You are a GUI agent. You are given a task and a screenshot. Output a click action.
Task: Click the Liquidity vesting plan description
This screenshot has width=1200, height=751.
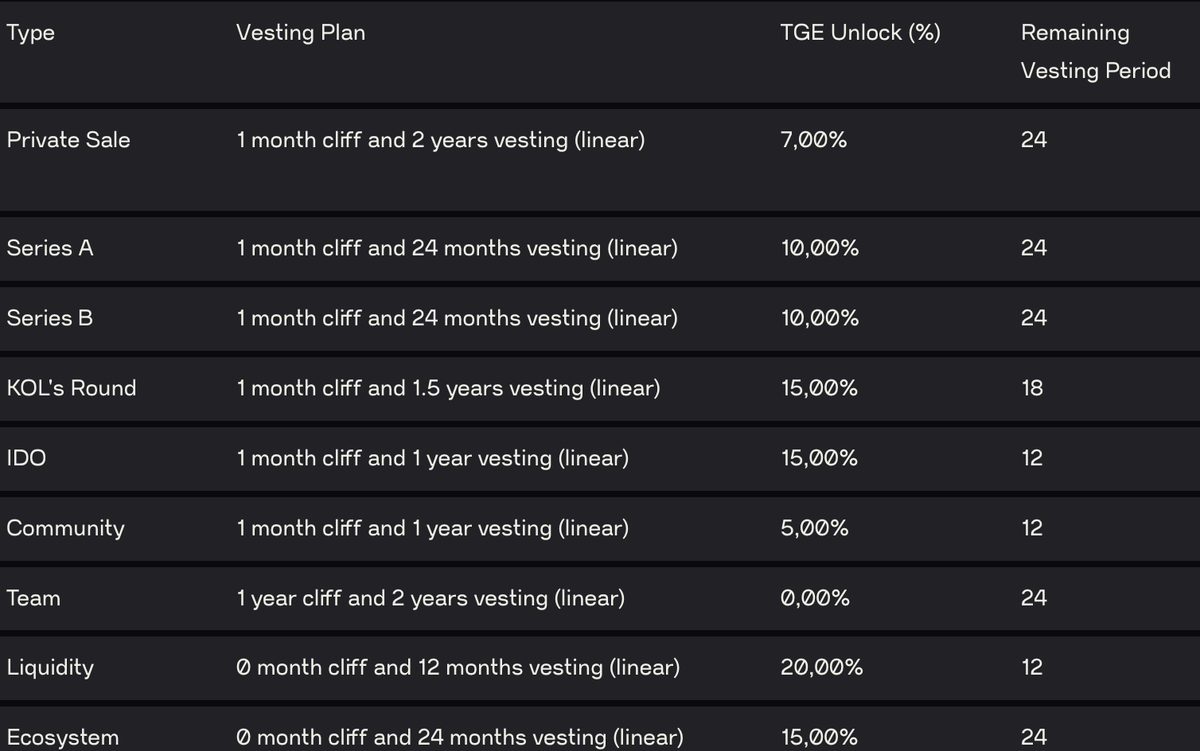(x=458, y=667)
